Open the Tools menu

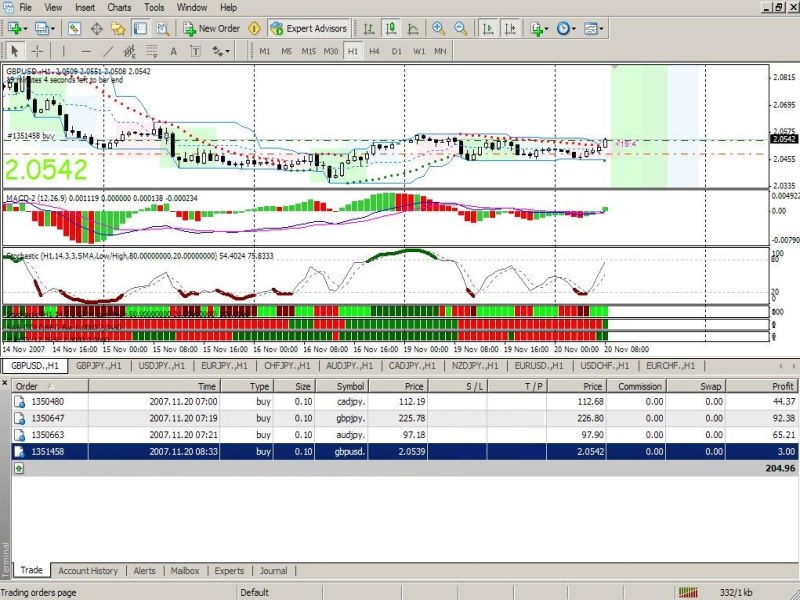pyautogui.click(x=154, y=8)
